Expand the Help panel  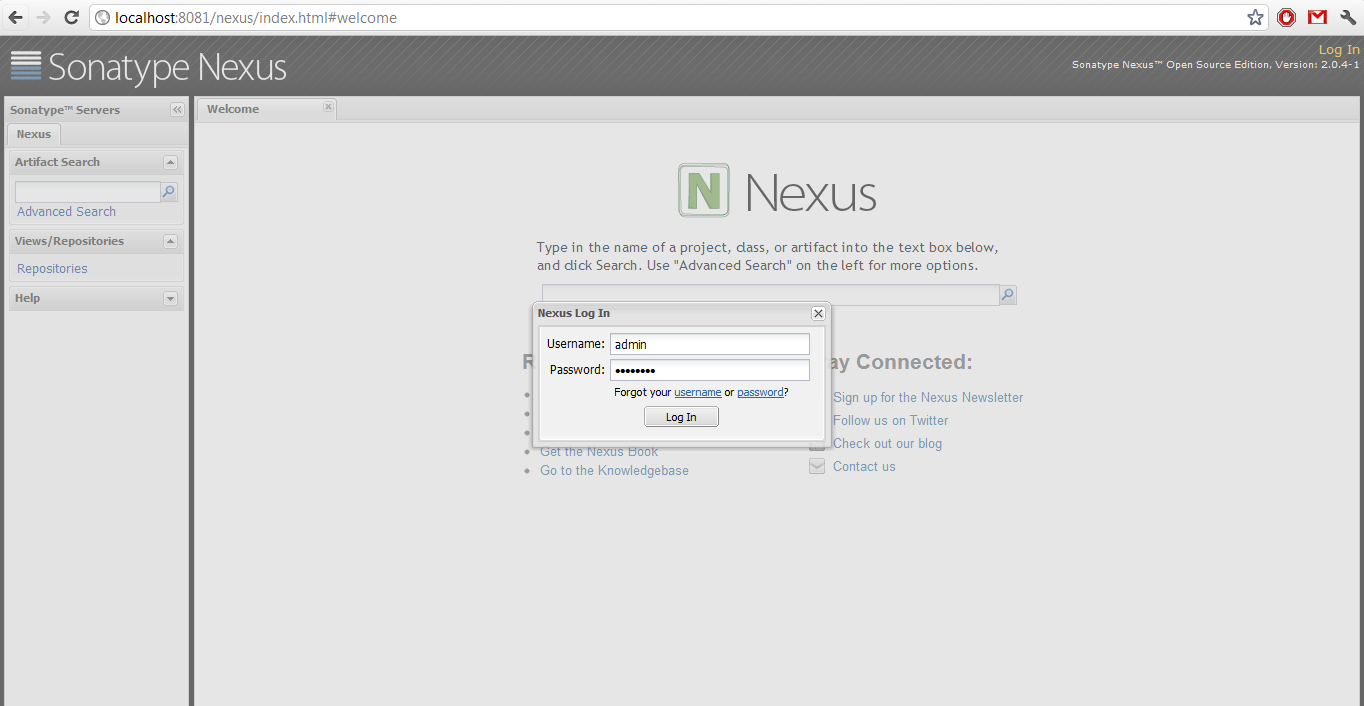pos(170,298)
